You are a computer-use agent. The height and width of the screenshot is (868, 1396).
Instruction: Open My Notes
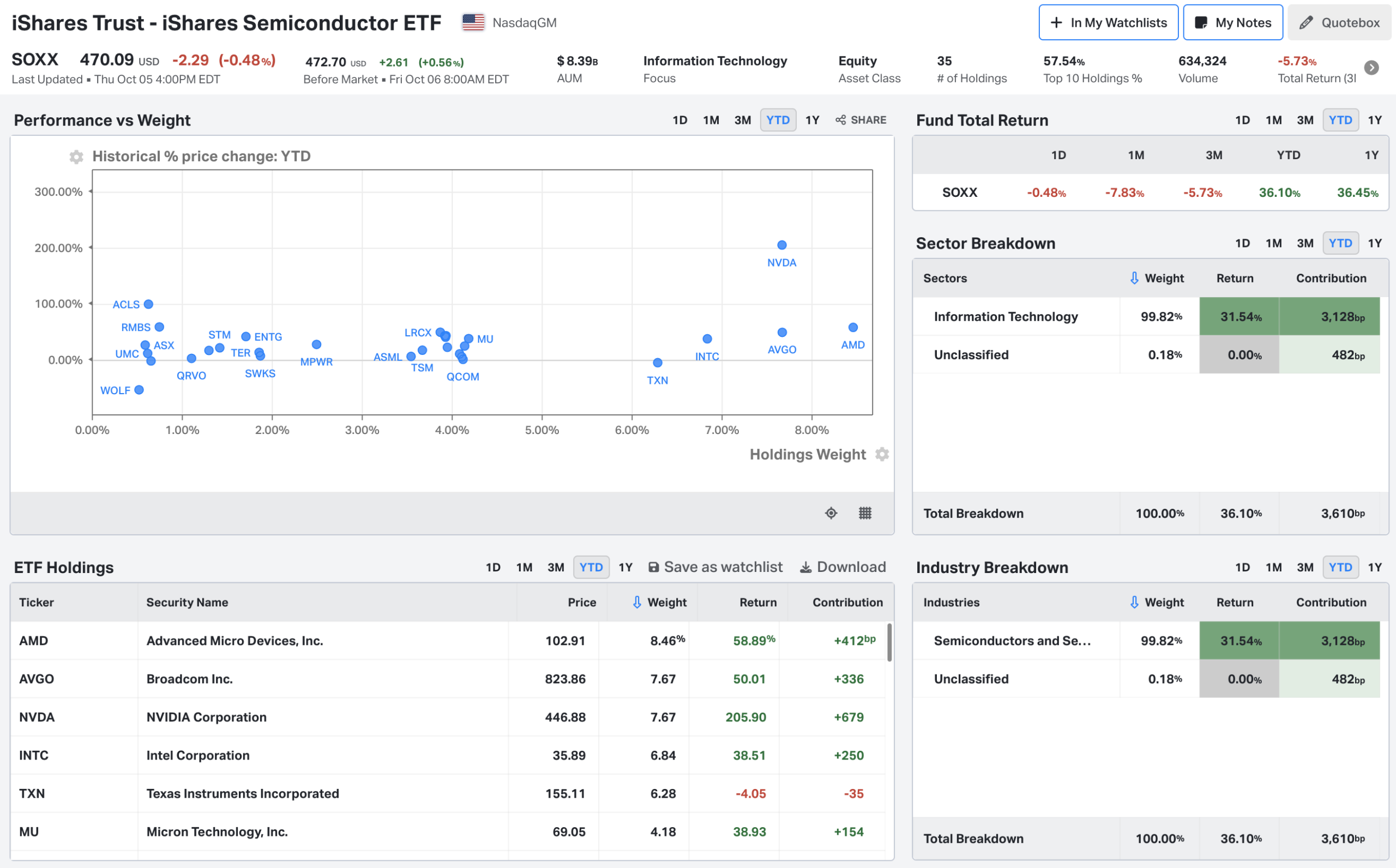pyautogui.click(x=1232, y=22)
